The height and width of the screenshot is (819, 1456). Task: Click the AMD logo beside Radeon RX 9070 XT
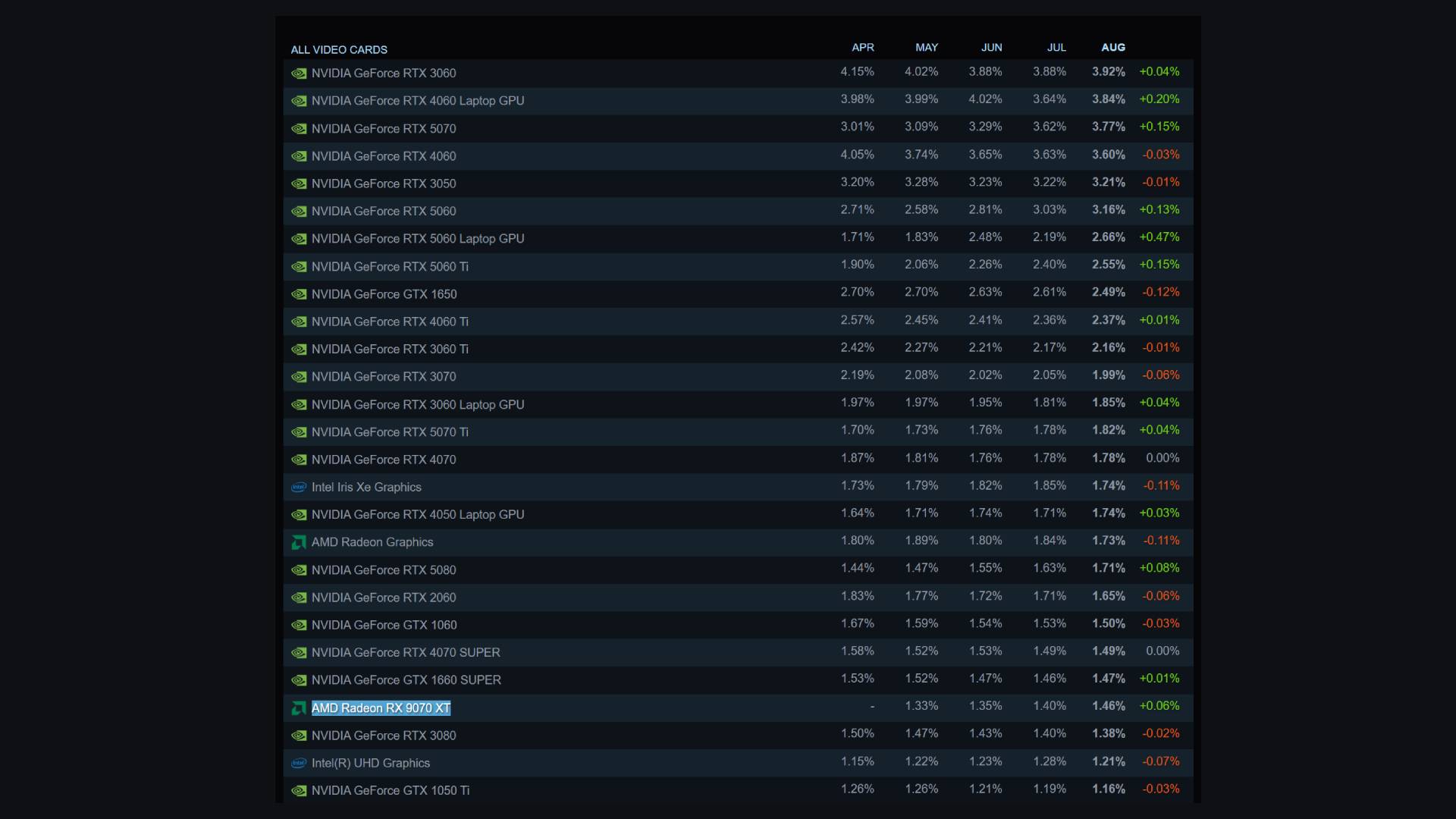(299, 708)
